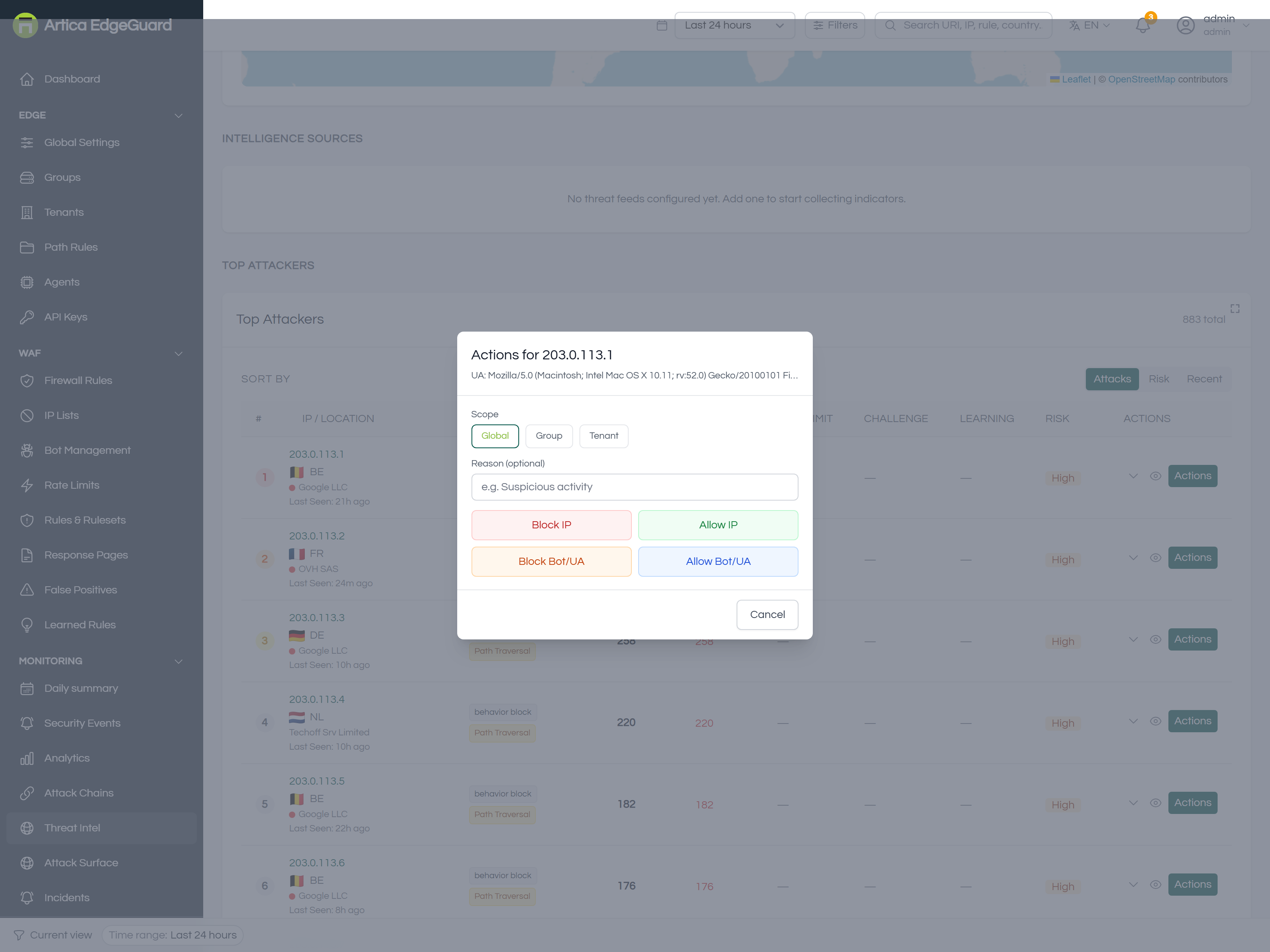
Task: Click the Analytics bar chart icon
Action: point(27,758)
